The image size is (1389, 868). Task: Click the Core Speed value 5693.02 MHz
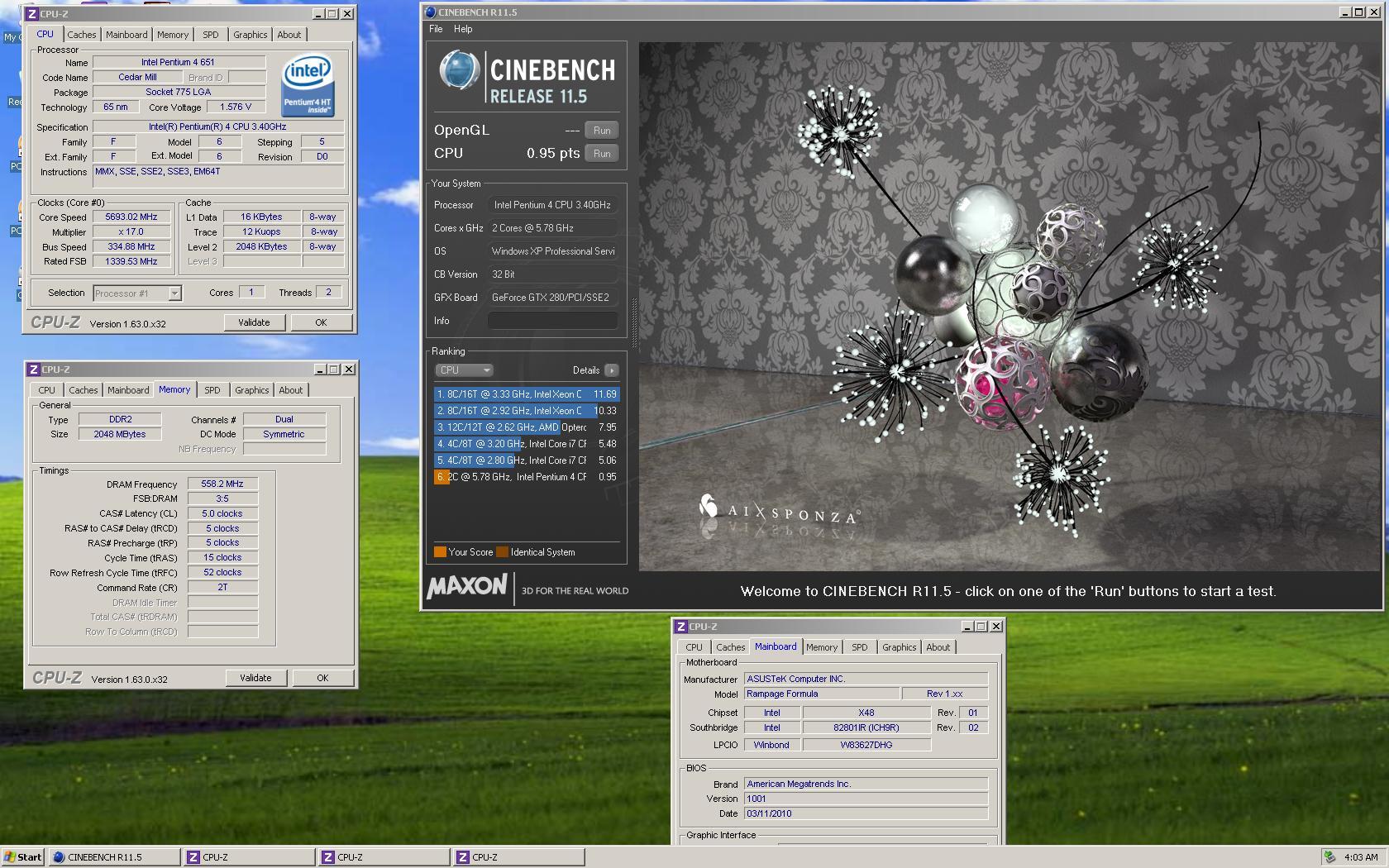[x=131, y=217]
